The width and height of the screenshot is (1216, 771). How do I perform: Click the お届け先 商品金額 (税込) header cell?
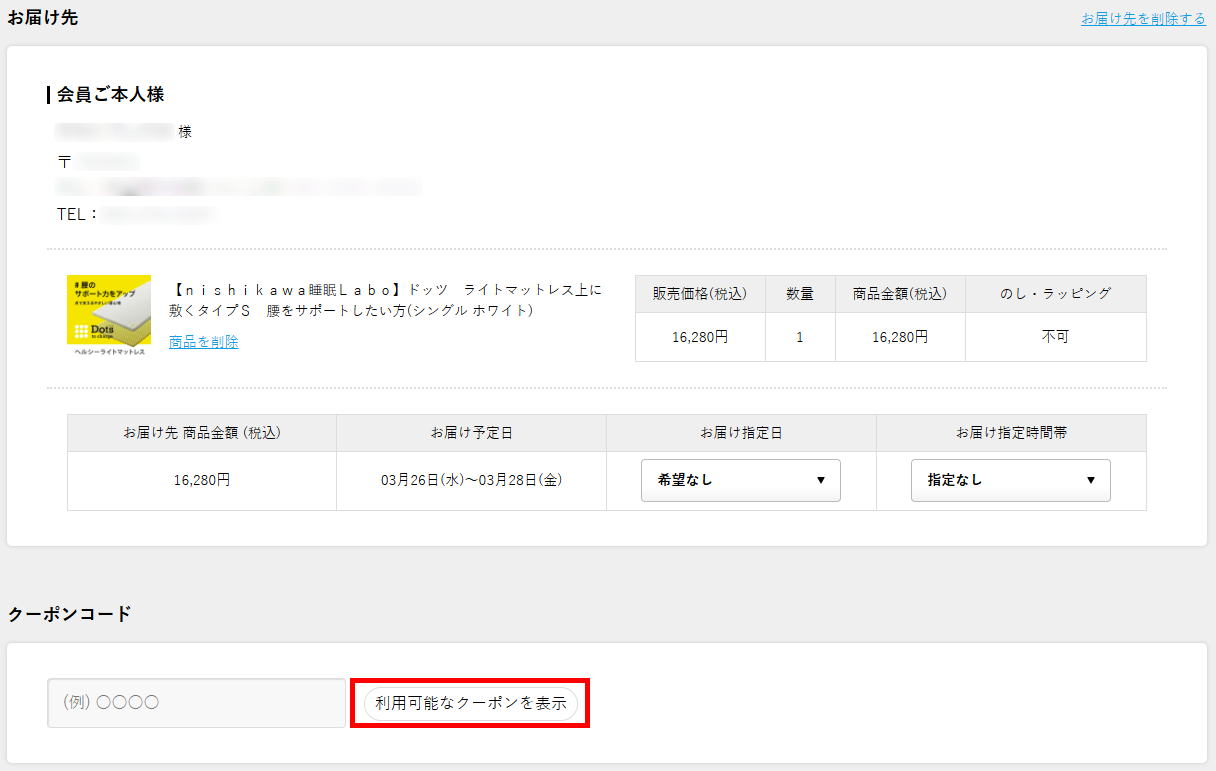(202, 433)
